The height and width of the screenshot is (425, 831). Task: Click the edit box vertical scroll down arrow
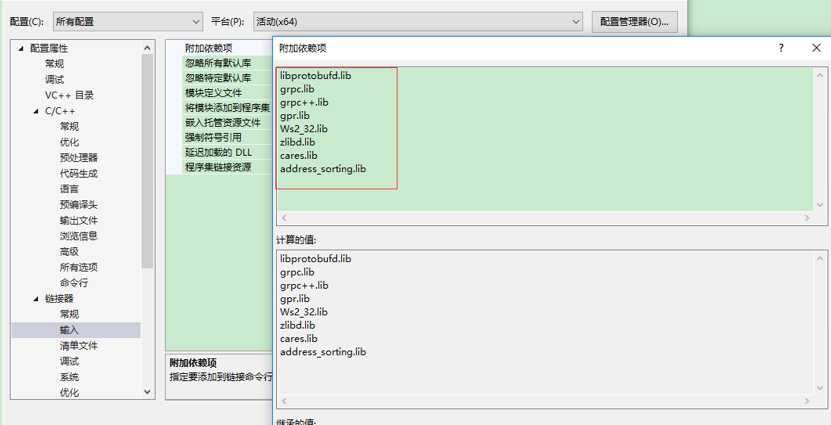coord(820,205)
